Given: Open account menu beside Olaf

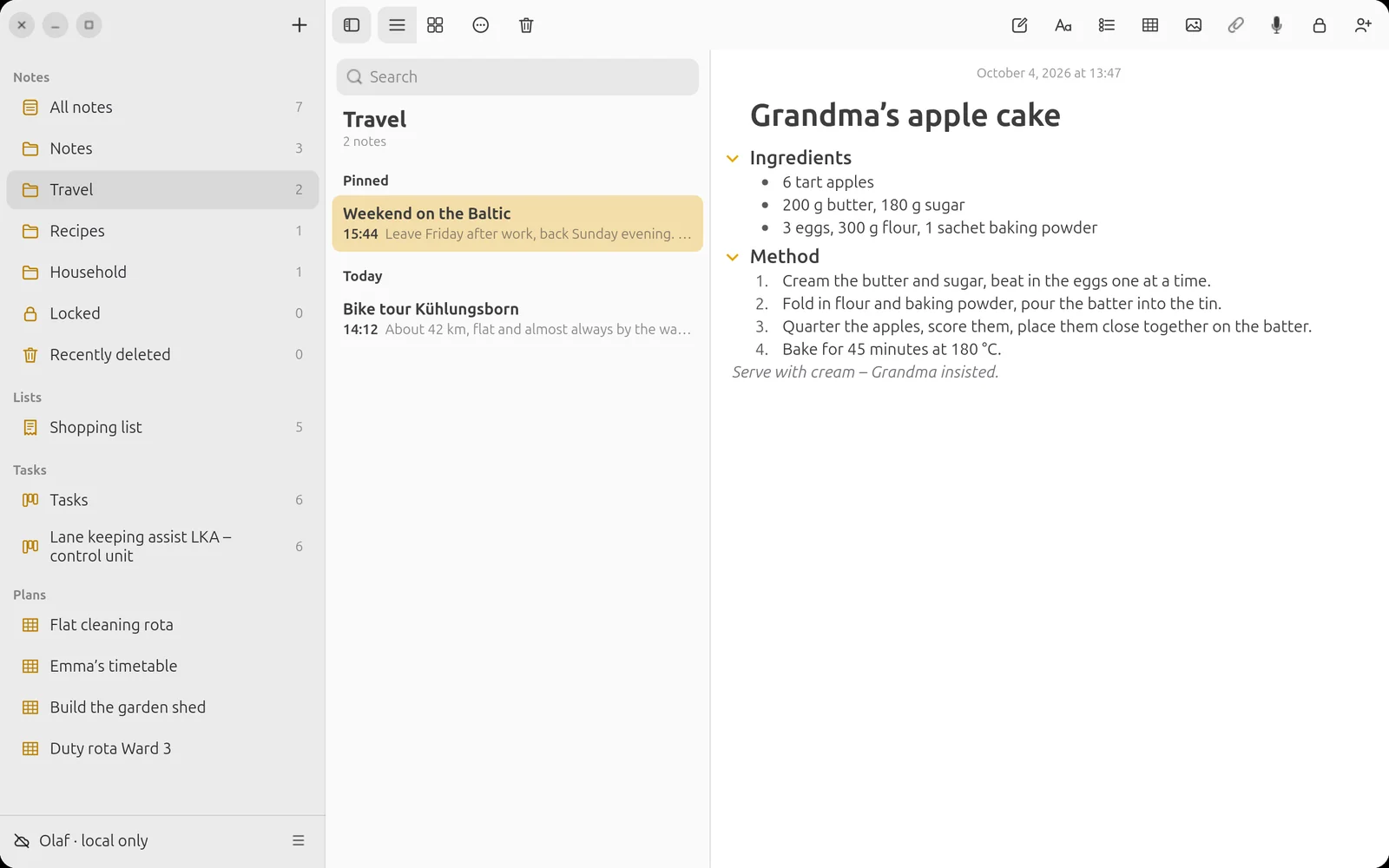Looking at the screenshot, I should point(299,840).
